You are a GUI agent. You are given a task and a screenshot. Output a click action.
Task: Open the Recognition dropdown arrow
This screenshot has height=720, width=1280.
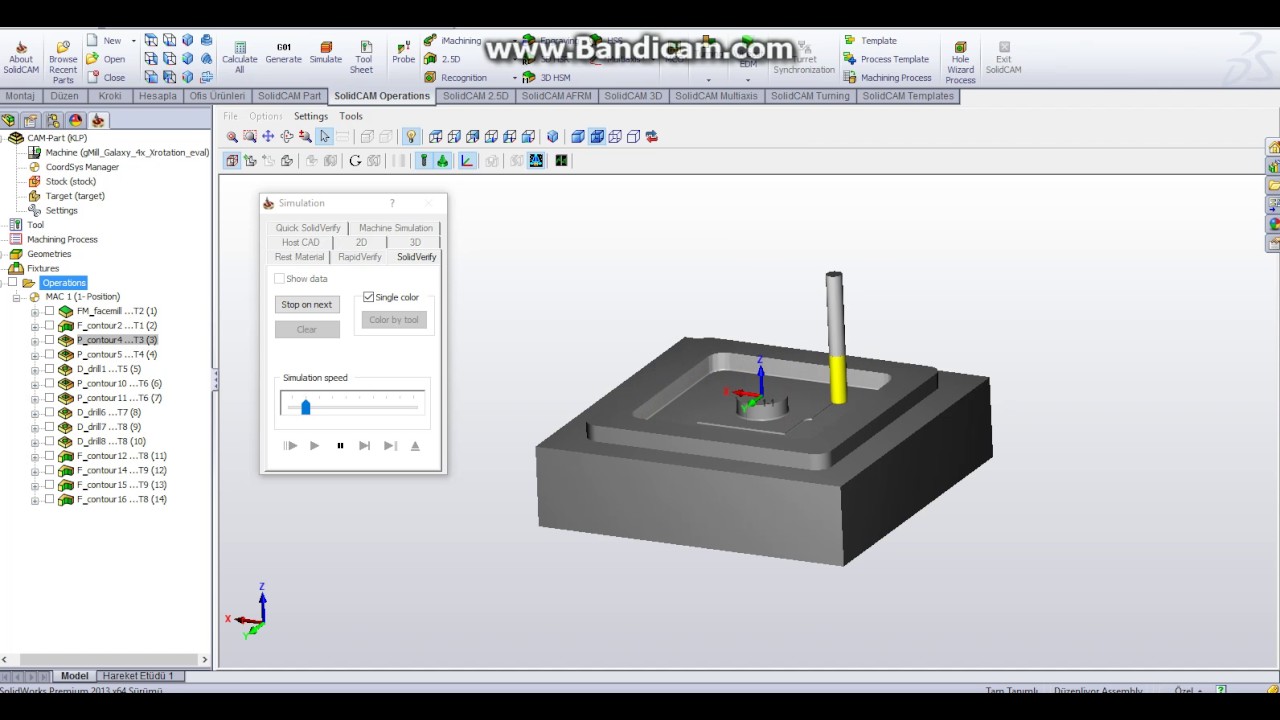515,78
